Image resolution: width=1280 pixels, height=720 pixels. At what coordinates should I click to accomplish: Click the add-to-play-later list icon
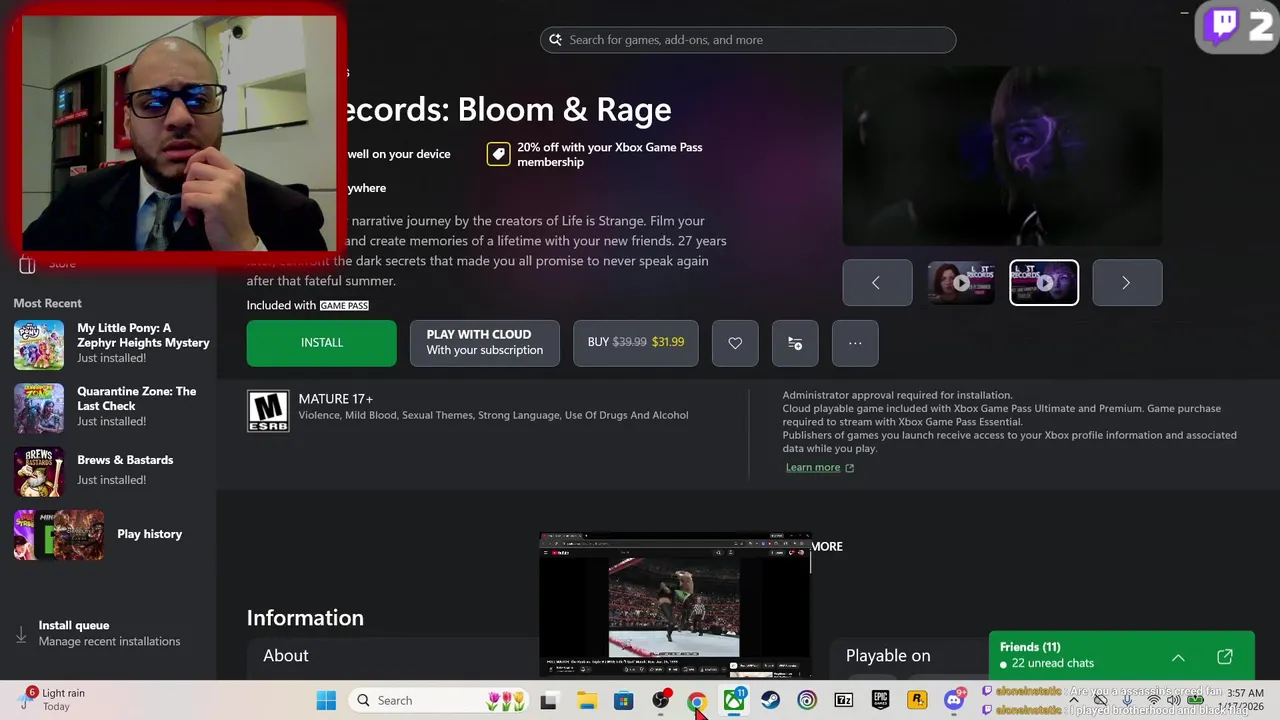(x=795, y=343)
